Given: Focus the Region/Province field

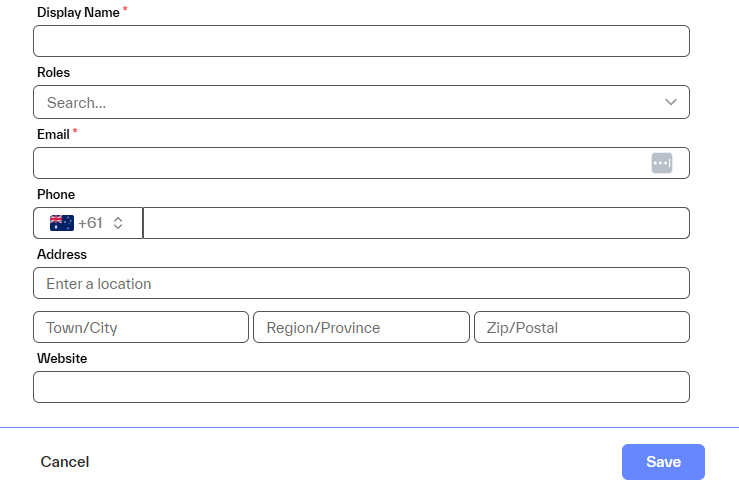Looking at the screenshot, I should click(361, 327).
